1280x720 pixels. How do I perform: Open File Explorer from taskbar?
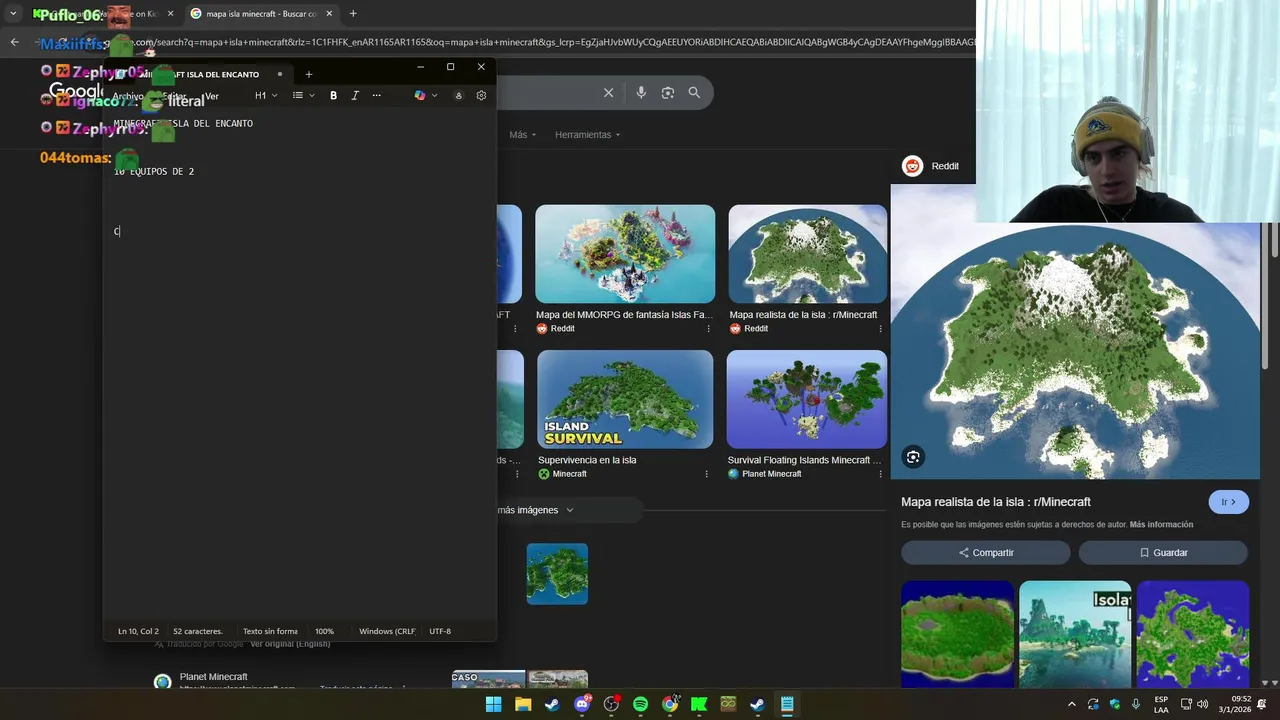tap(523, 704)
